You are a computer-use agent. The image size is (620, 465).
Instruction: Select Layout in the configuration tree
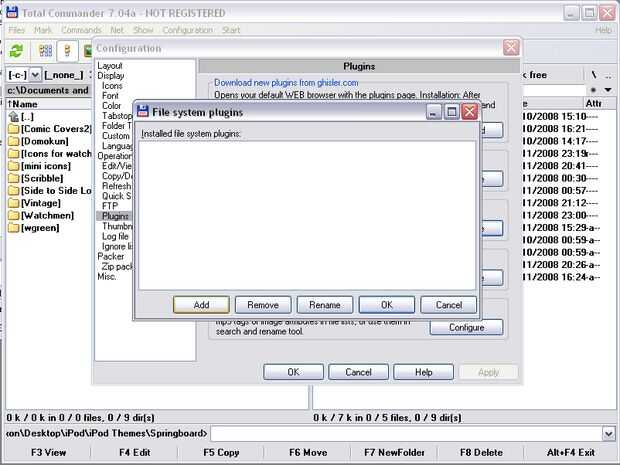(x=110, y=66)
